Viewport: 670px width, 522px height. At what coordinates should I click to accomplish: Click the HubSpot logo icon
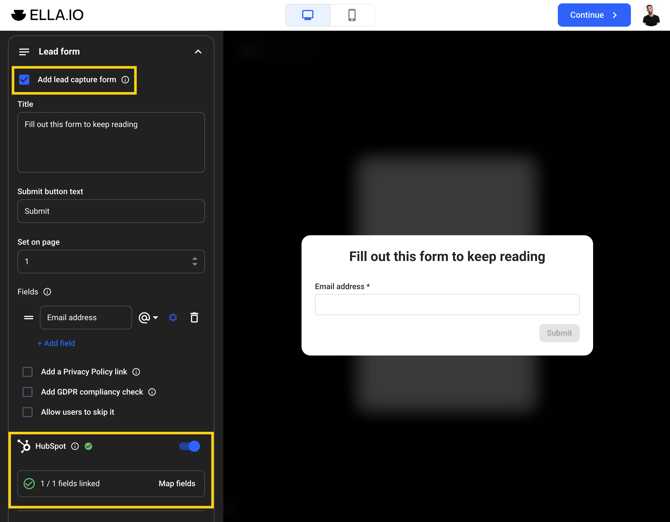point(24,446)
